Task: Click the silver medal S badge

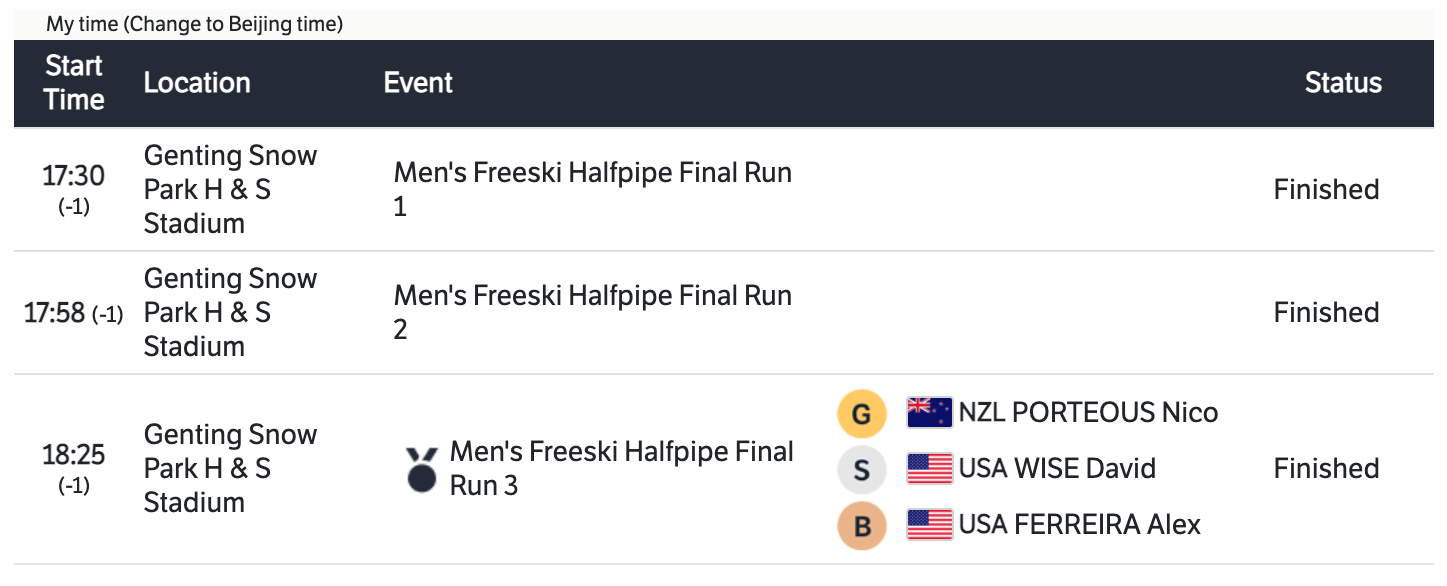Action: [862, 469]
